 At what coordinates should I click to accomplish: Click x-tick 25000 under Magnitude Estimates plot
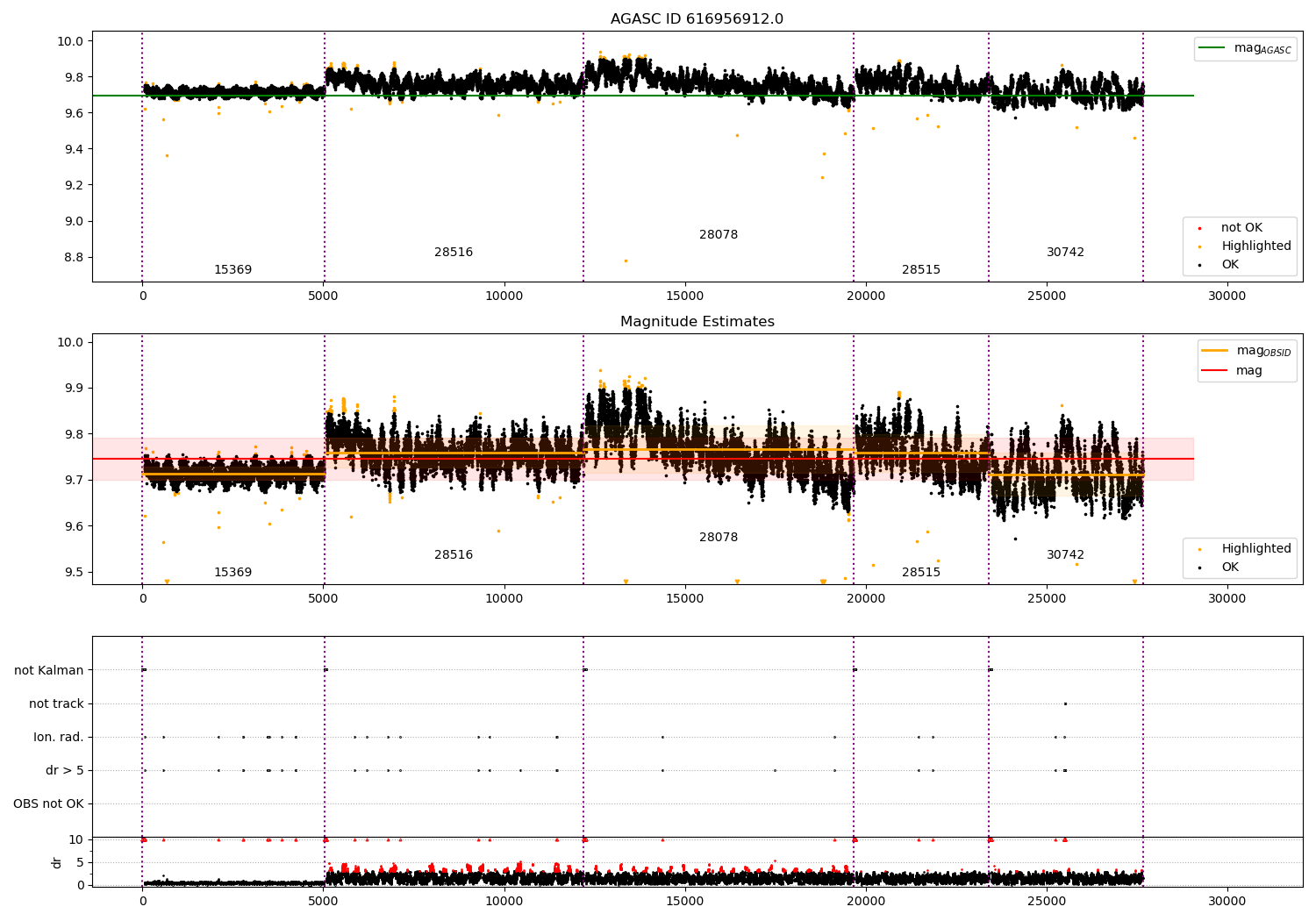[1046, 599]
